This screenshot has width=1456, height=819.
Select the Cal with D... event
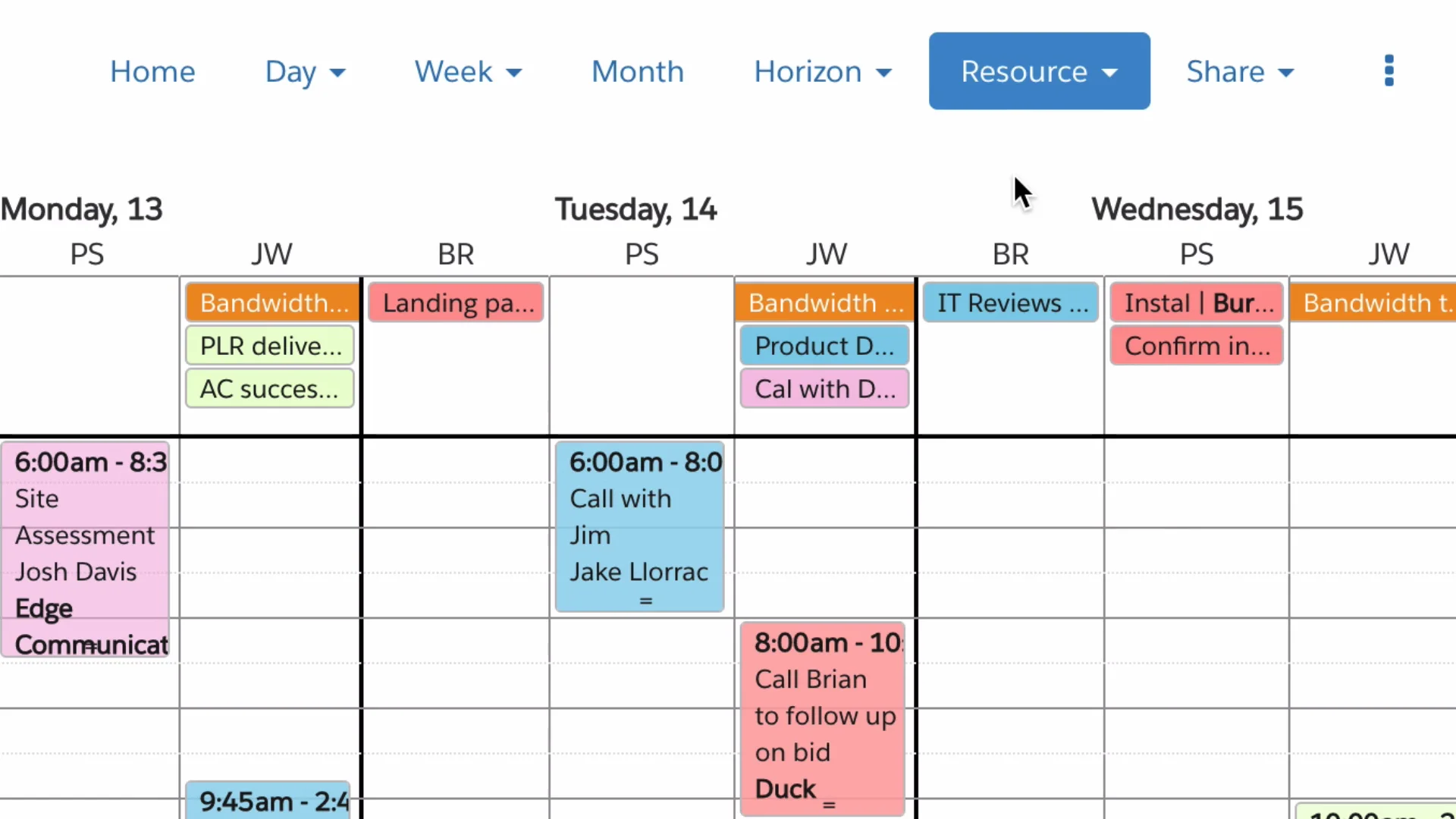tap(824, 389)
